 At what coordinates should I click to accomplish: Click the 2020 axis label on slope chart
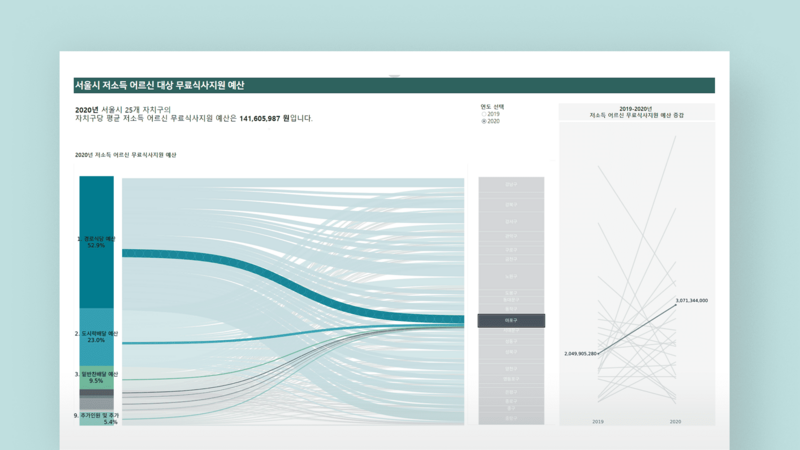coord(675,422)
